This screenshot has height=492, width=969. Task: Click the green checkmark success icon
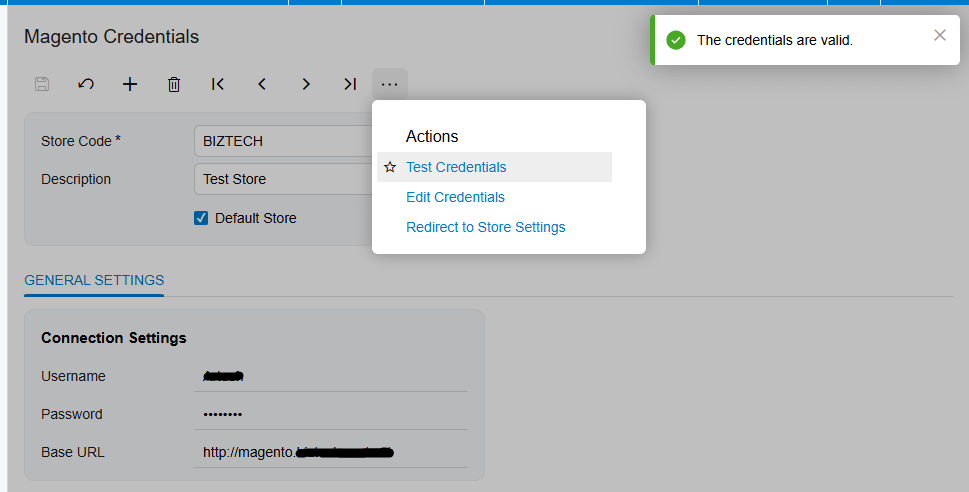[x=675, y=41]
